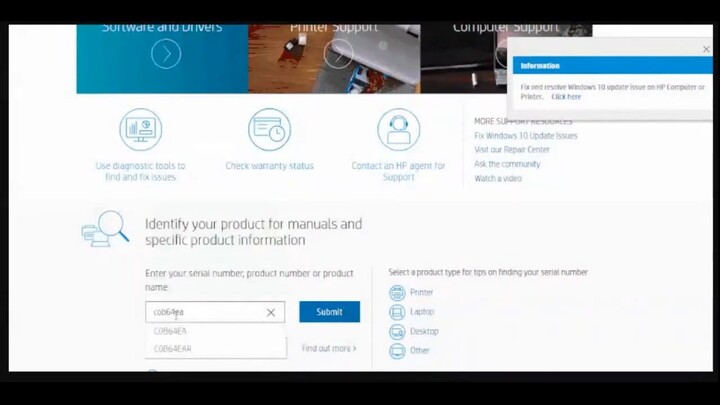The height and width of the screenshot is (405, 720).
Task: Click the Other label text
Action: (420, 350)
